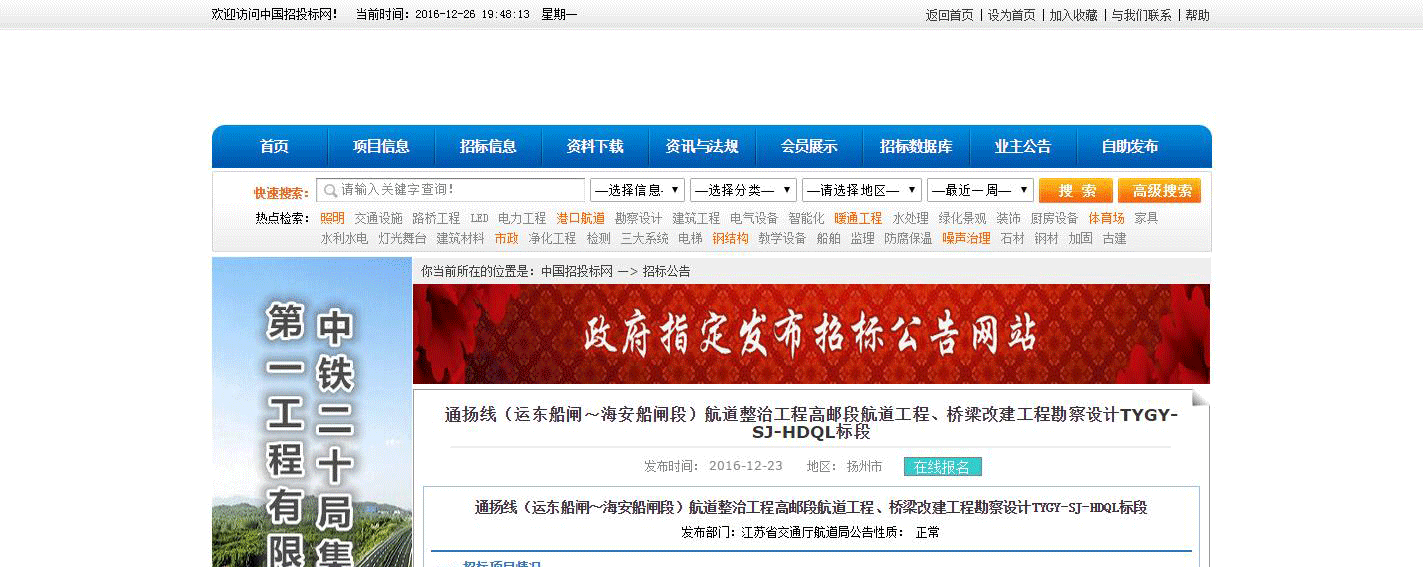The height and width of the screenshot is (567, 1423).
Task: Click the 钢材 hot keyword
Action: pos(1046,239)
